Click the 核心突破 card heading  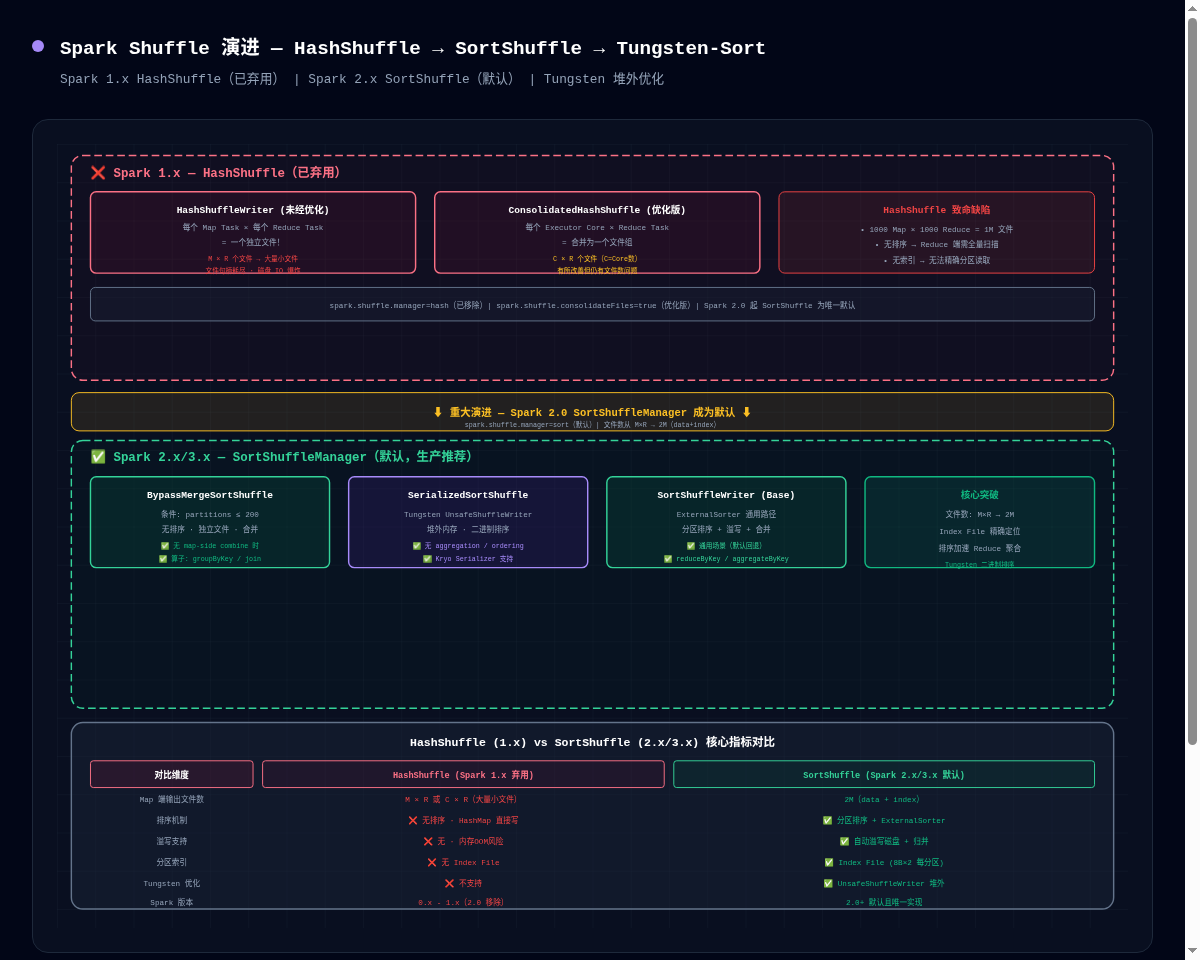coord(980,495)
